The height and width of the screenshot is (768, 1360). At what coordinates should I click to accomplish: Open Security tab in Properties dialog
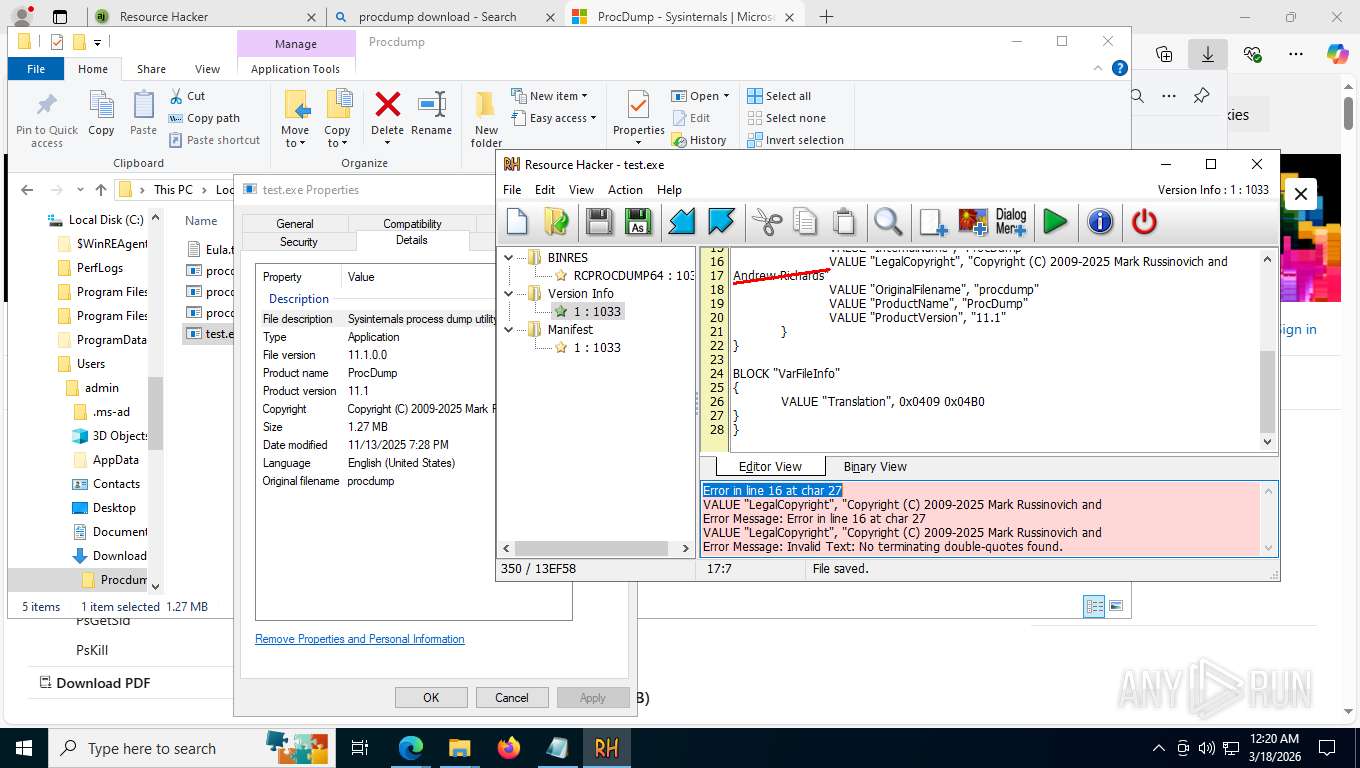(298, 242)
